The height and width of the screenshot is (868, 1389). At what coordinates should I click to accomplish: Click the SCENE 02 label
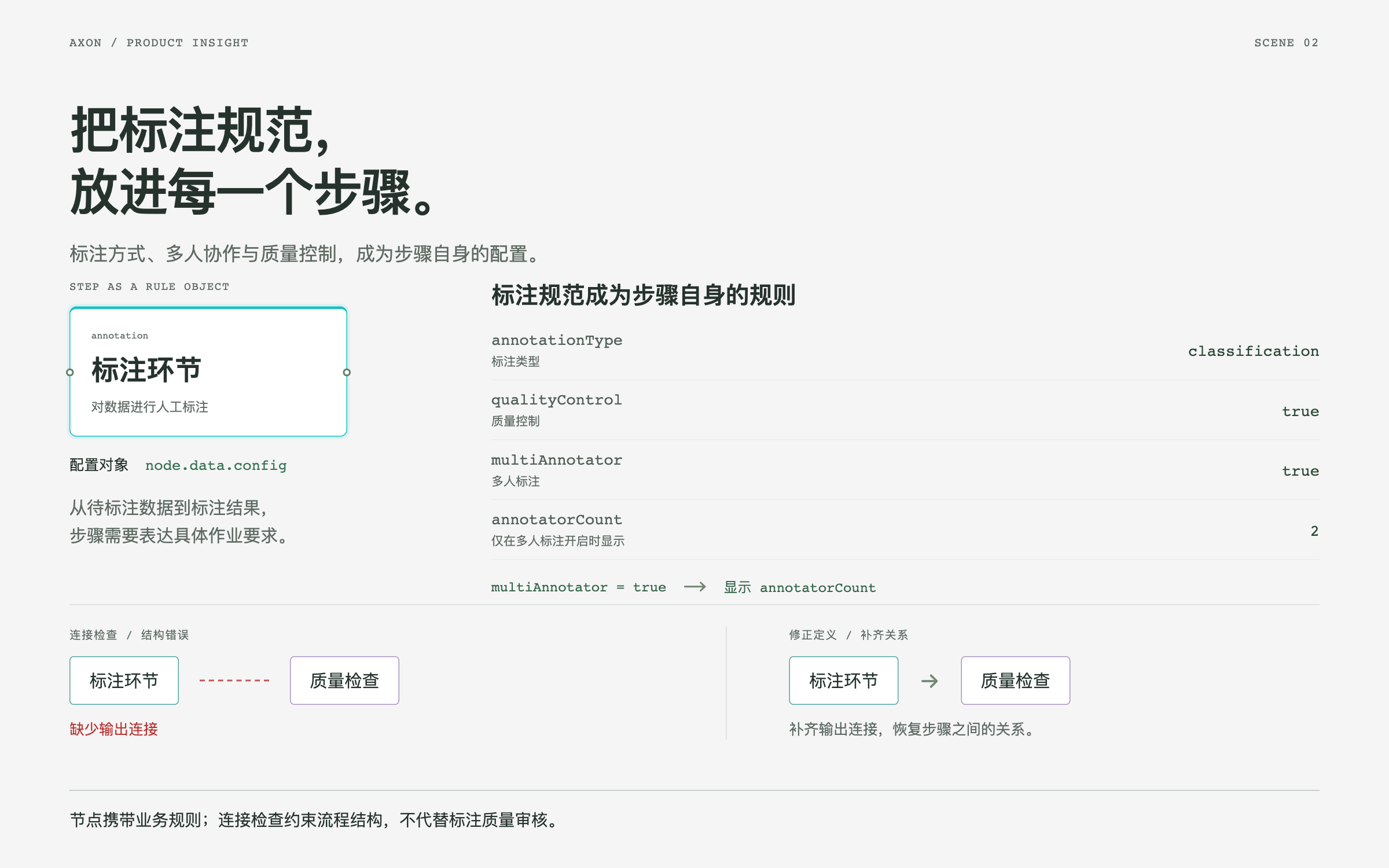pyautogui.click(x=1287, y=43)
